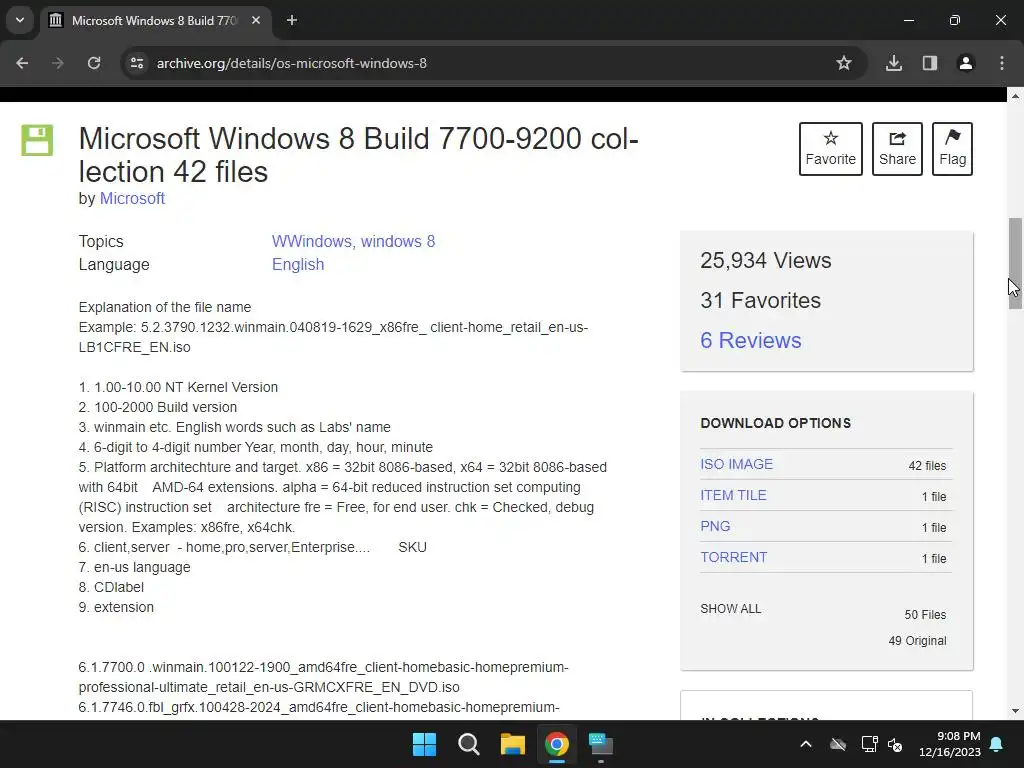This screenshot has width=1024, height=768.
Task: Open the WWindows topic link
Action: (x=313, y=242)
